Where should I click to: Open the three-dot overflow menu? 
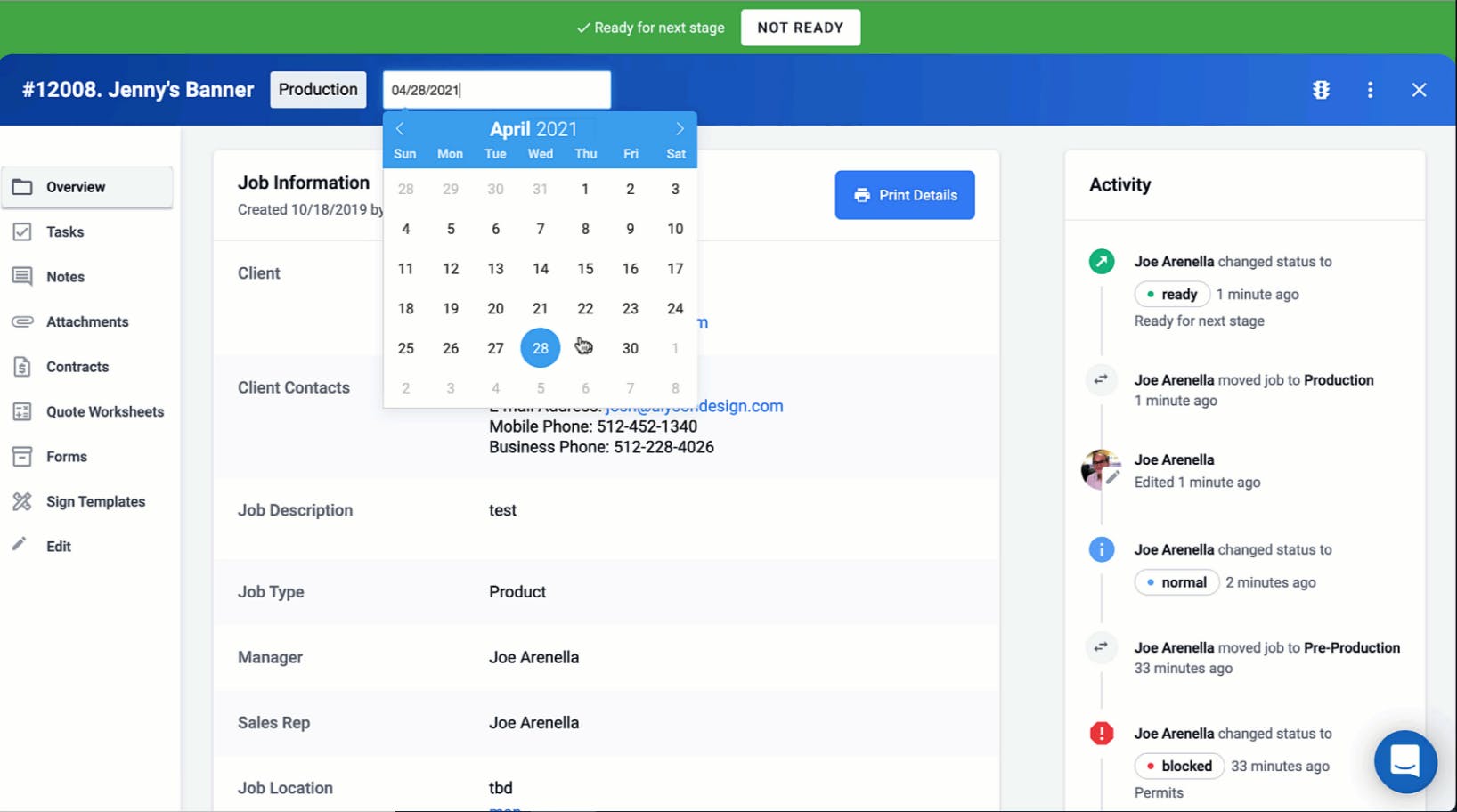(x=1370, y=90)
